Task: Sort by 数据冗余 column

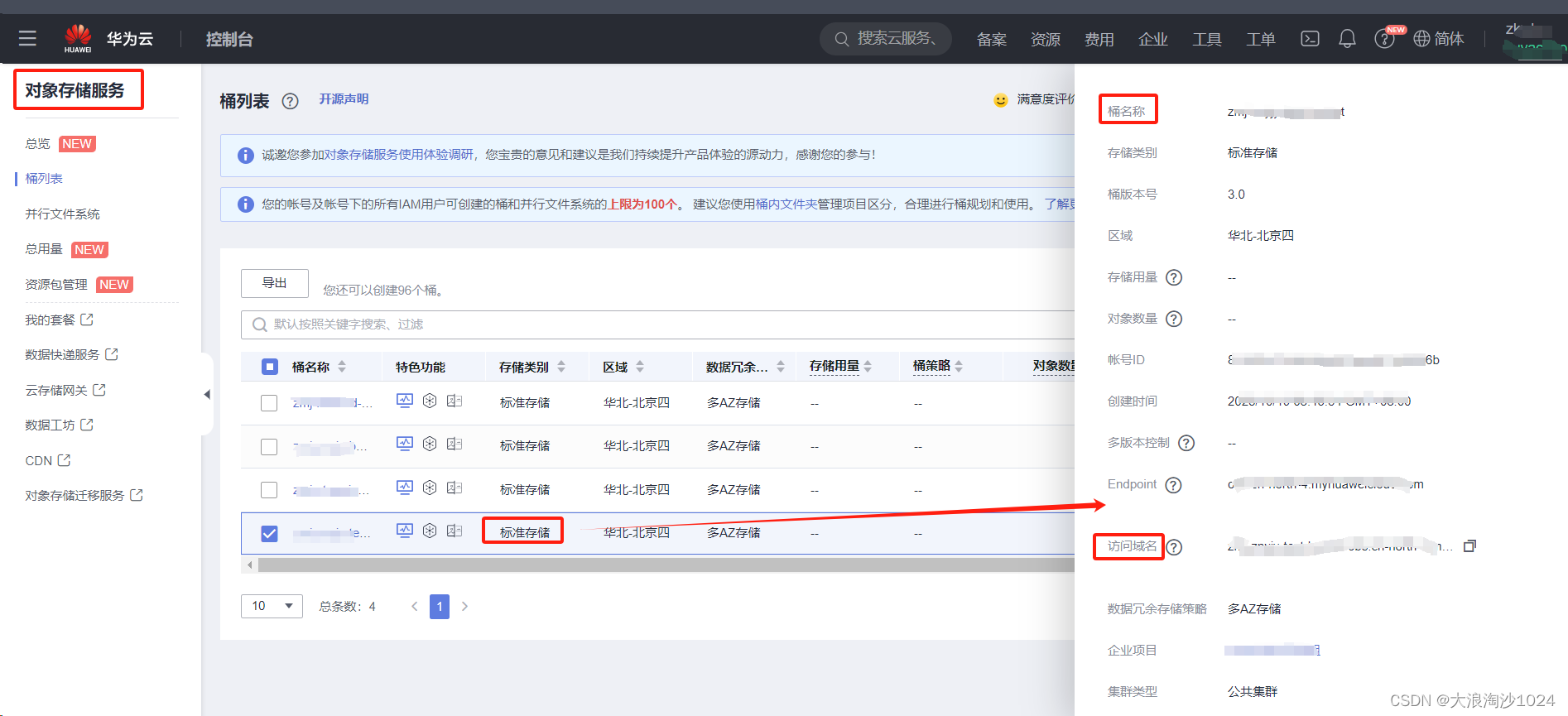Action: [781, 367]
